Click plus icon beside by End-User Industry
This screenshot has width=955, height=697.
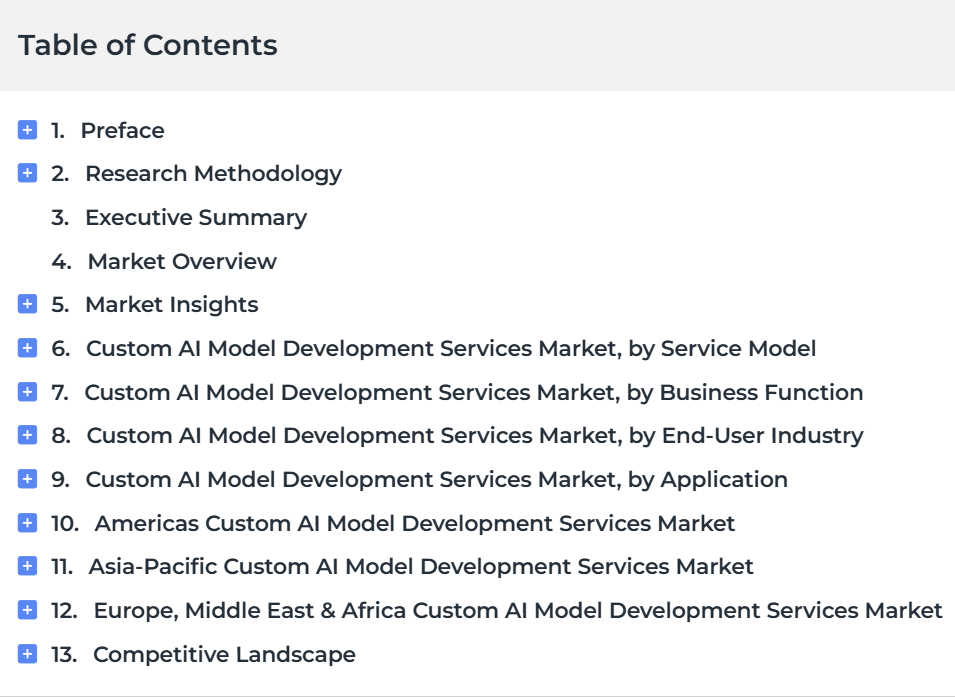pos(27,435)
